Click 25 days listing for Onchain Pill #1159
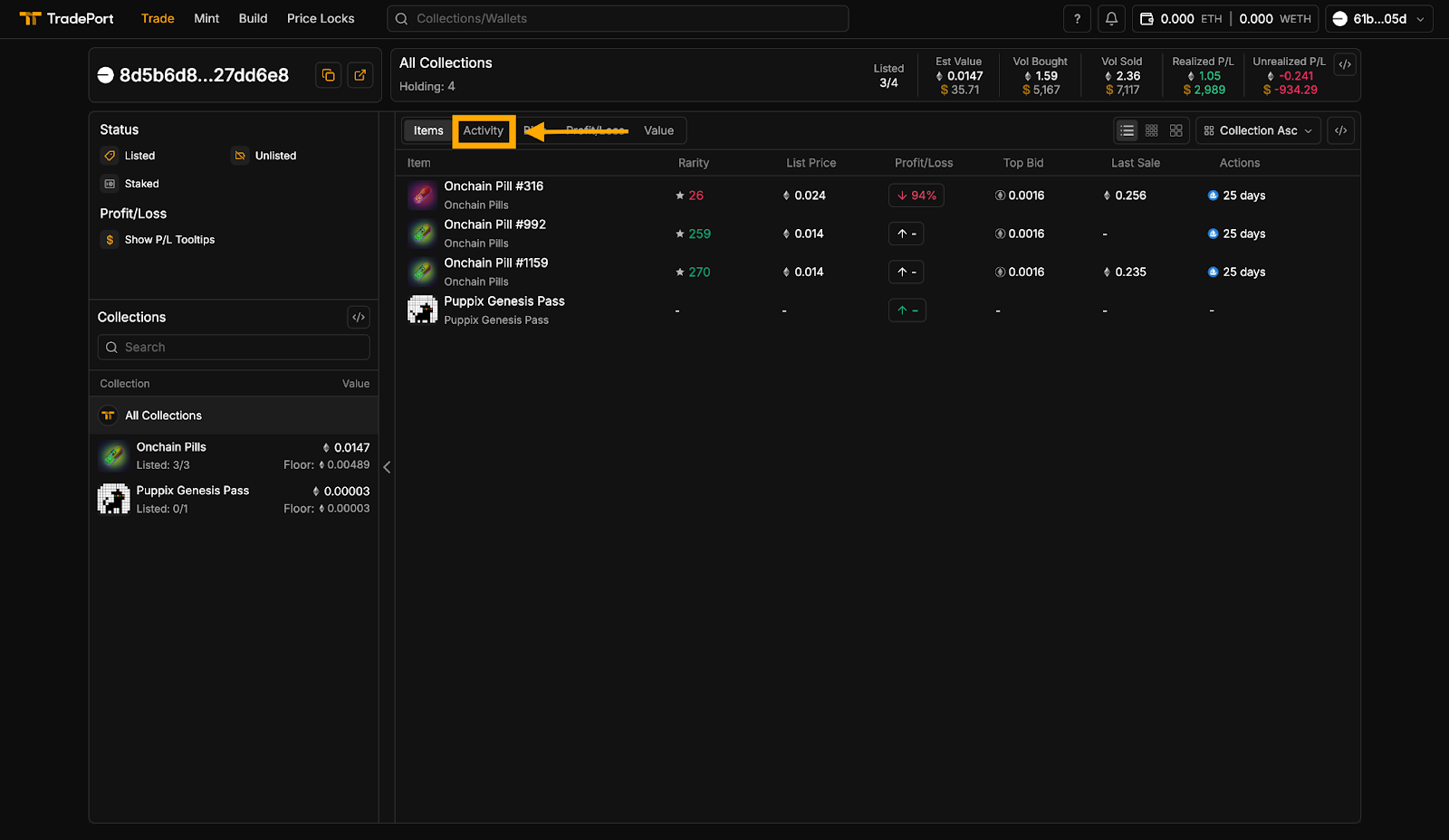Viewport: 1449px width, 840px height. (1236, 272)
